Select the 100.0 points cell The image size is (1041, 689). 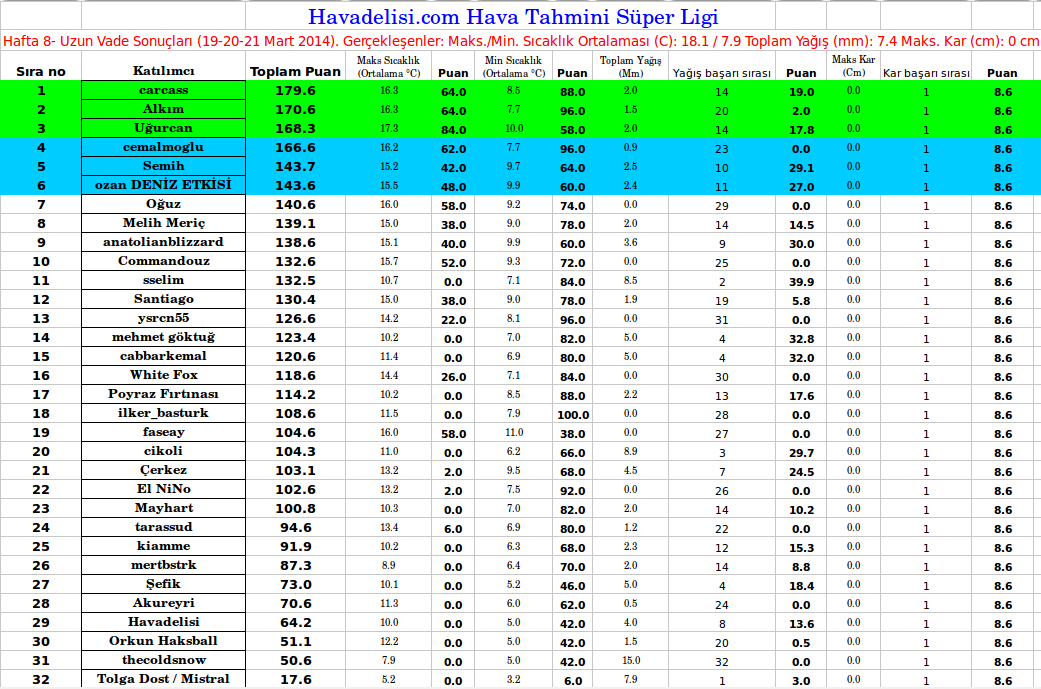[x=572, y=414]
